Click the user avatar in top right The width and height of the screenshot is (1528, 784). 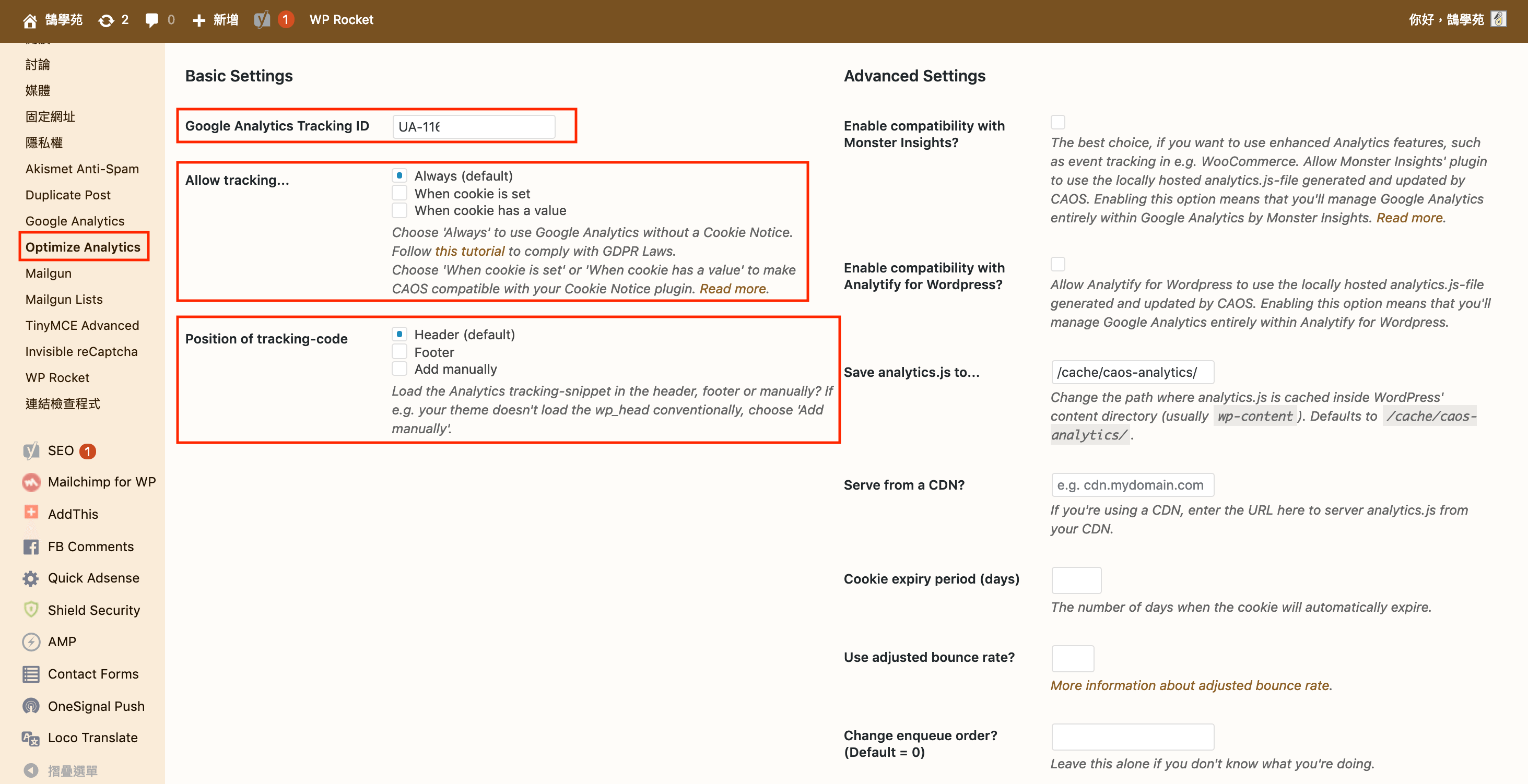click(x=1498, y=19)
